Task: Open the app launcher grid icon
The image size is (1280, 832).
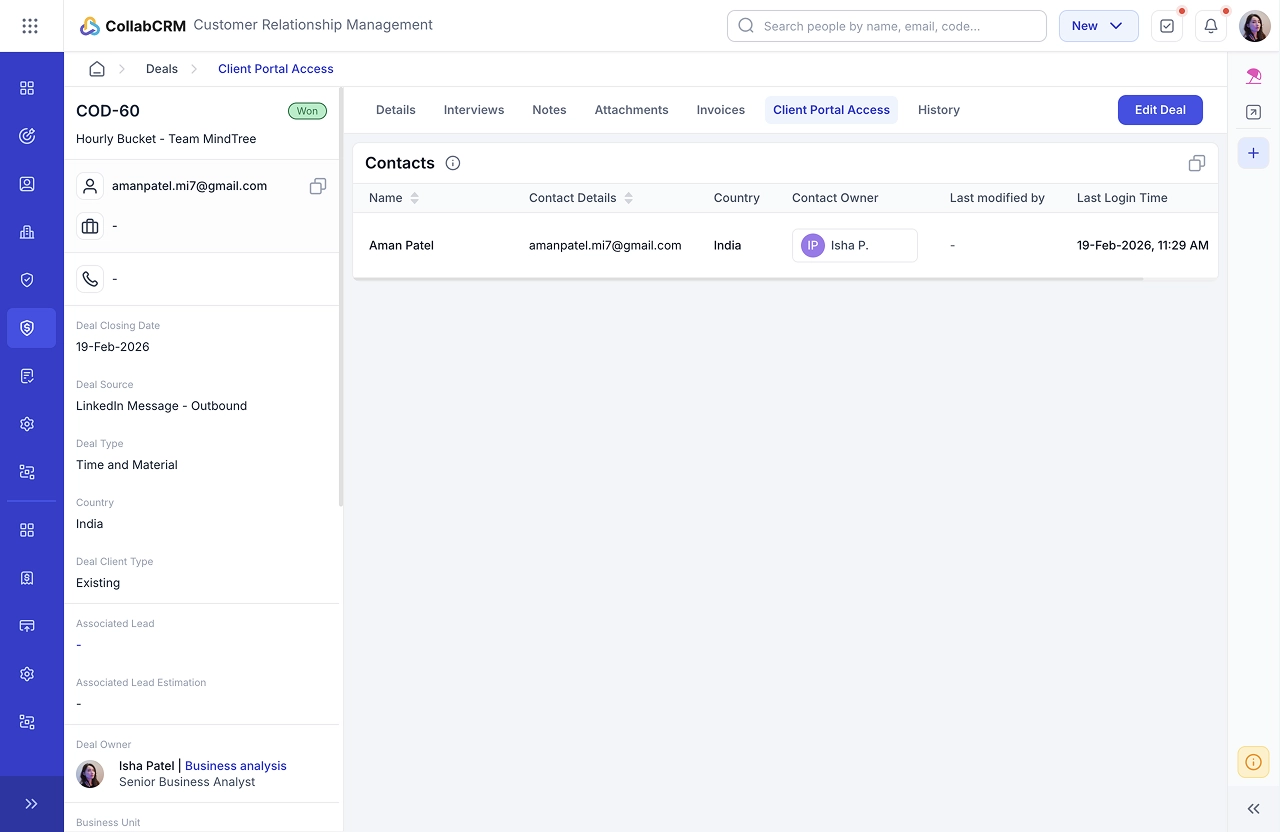Action: pos(30,26)
